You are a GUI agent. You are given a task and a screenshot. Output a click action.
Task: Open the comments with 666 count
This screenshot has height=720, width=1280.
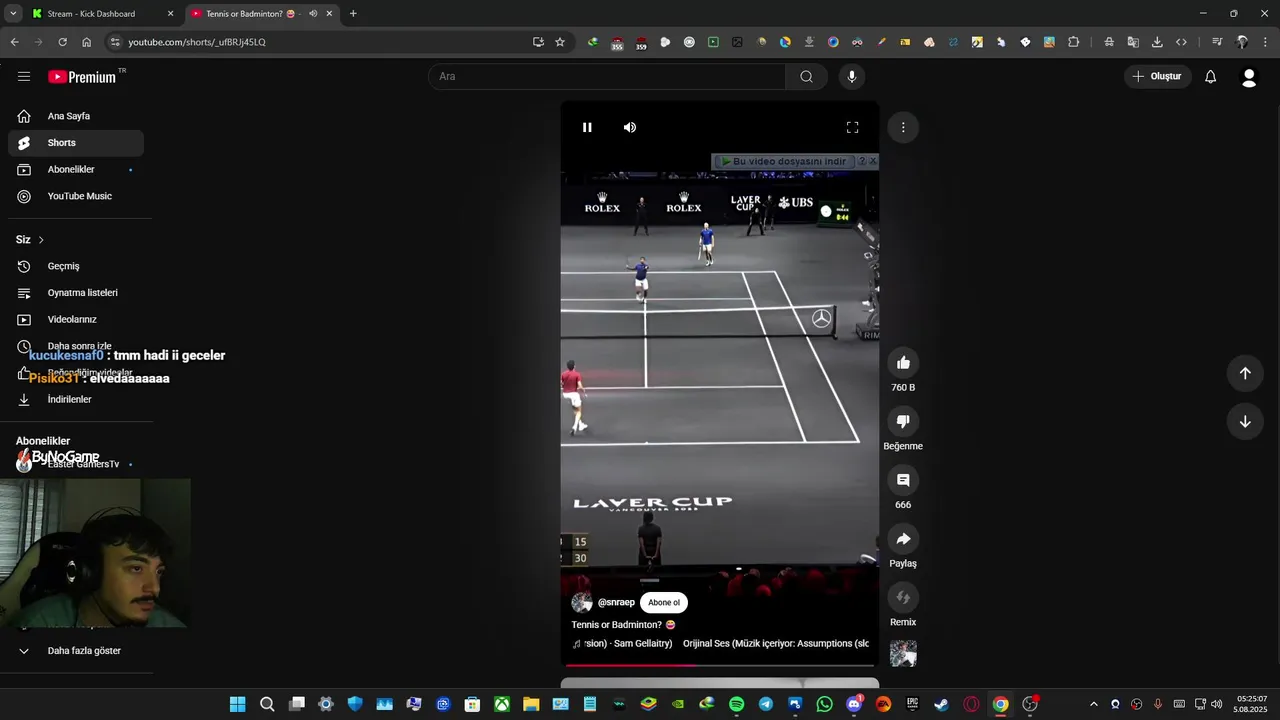(903, 480)
